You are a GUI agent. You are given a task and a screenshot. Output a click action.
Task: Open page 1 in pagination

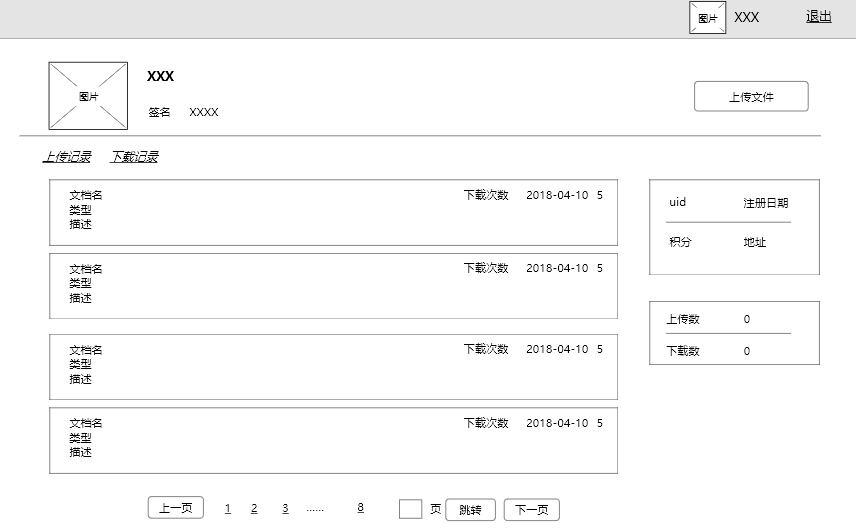tap(228, 509)
